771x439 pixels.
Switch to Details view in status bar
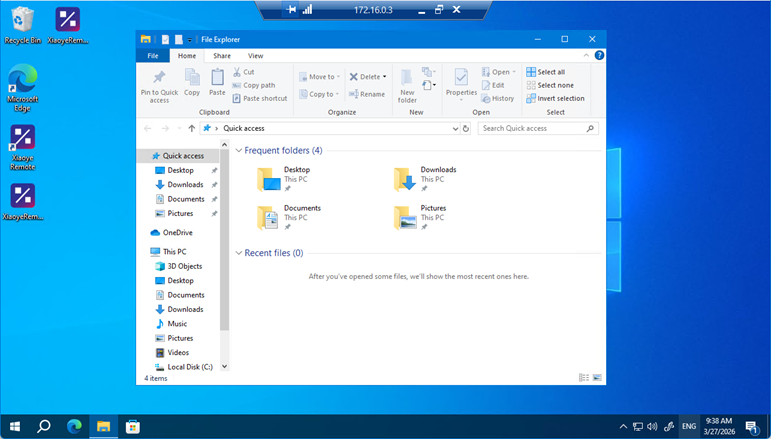pyautogui.click(x=585, y=378)
